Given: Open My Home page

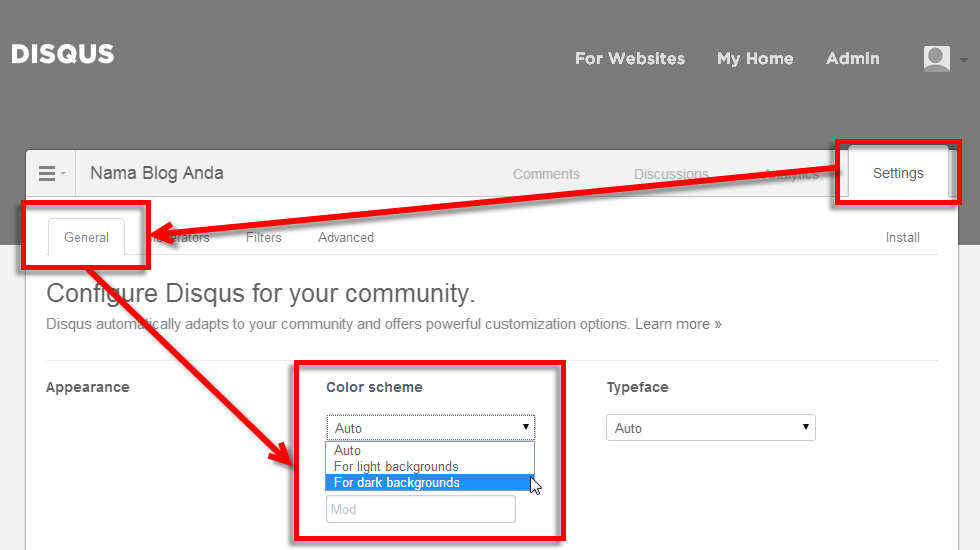Looking at the screenshot, I should [755, 59].
